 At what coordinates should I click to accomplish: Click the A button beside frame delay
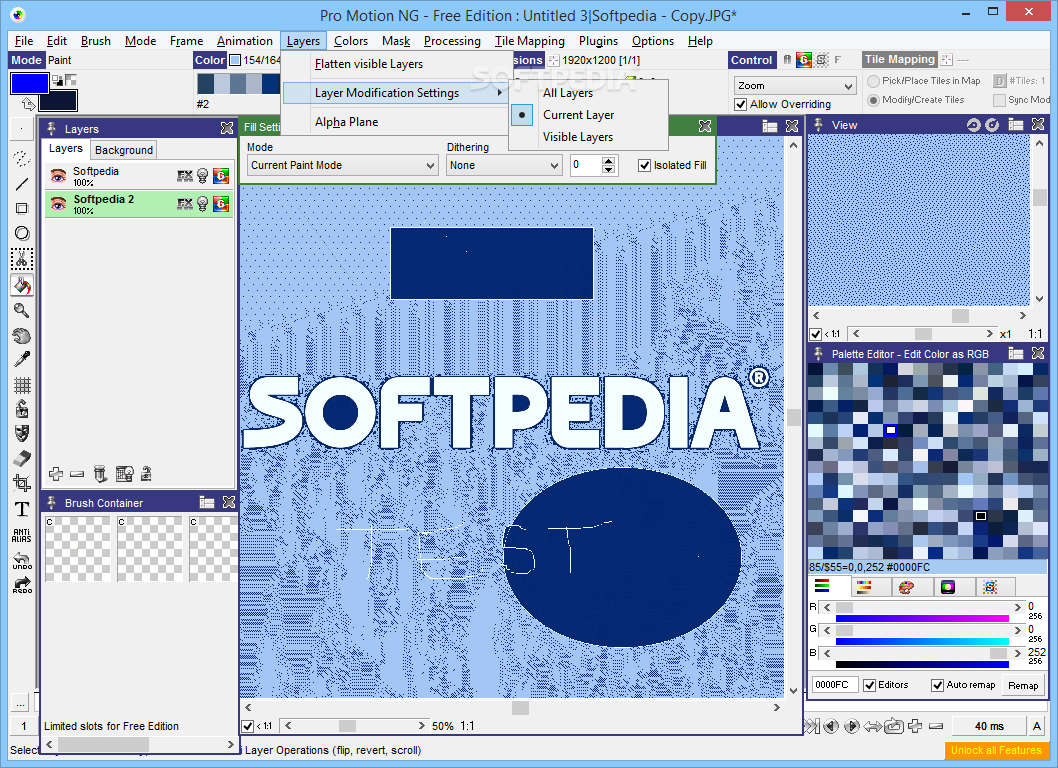coord(1037,726)
